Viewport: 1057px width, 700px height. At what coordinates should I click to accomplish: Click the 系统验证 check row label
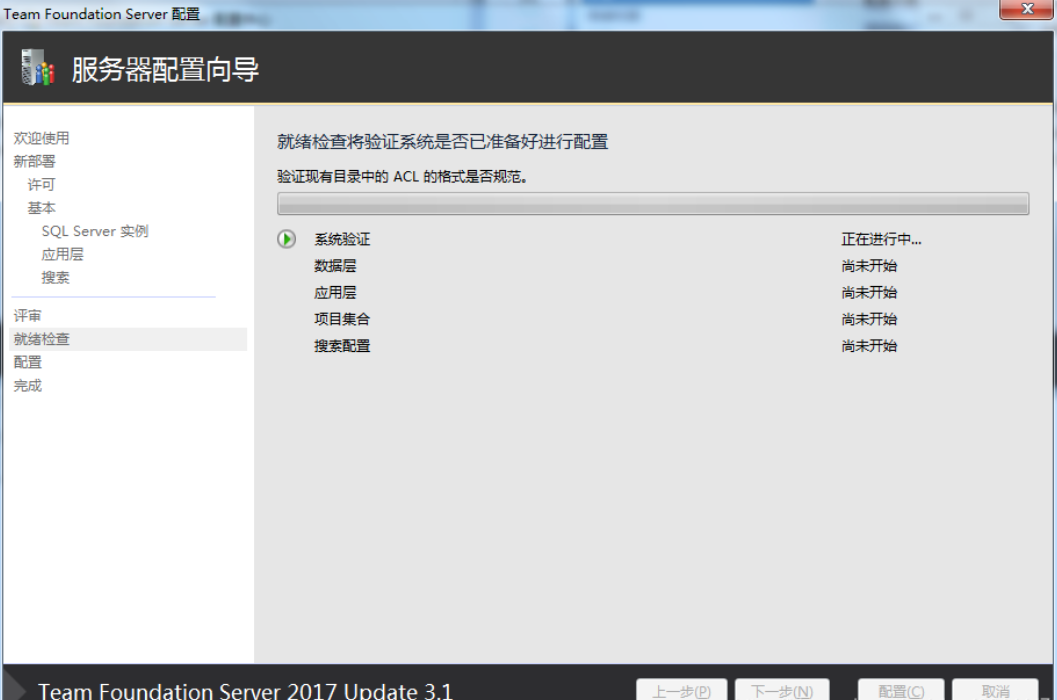tap(342, 239)
